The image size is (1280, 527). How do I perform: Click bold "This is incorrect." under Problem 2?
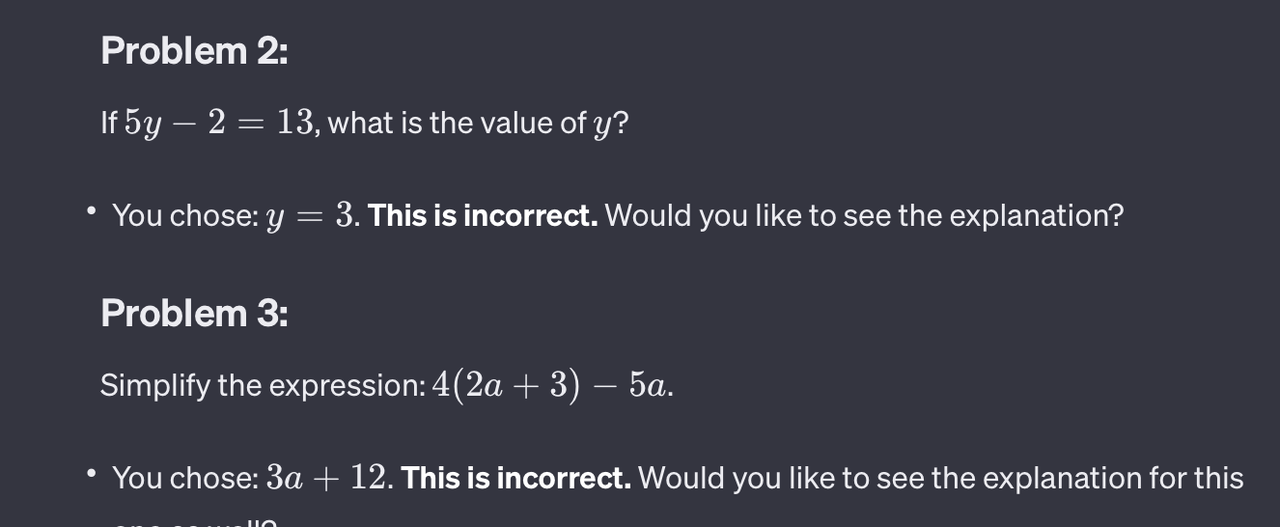coord(483,215)
